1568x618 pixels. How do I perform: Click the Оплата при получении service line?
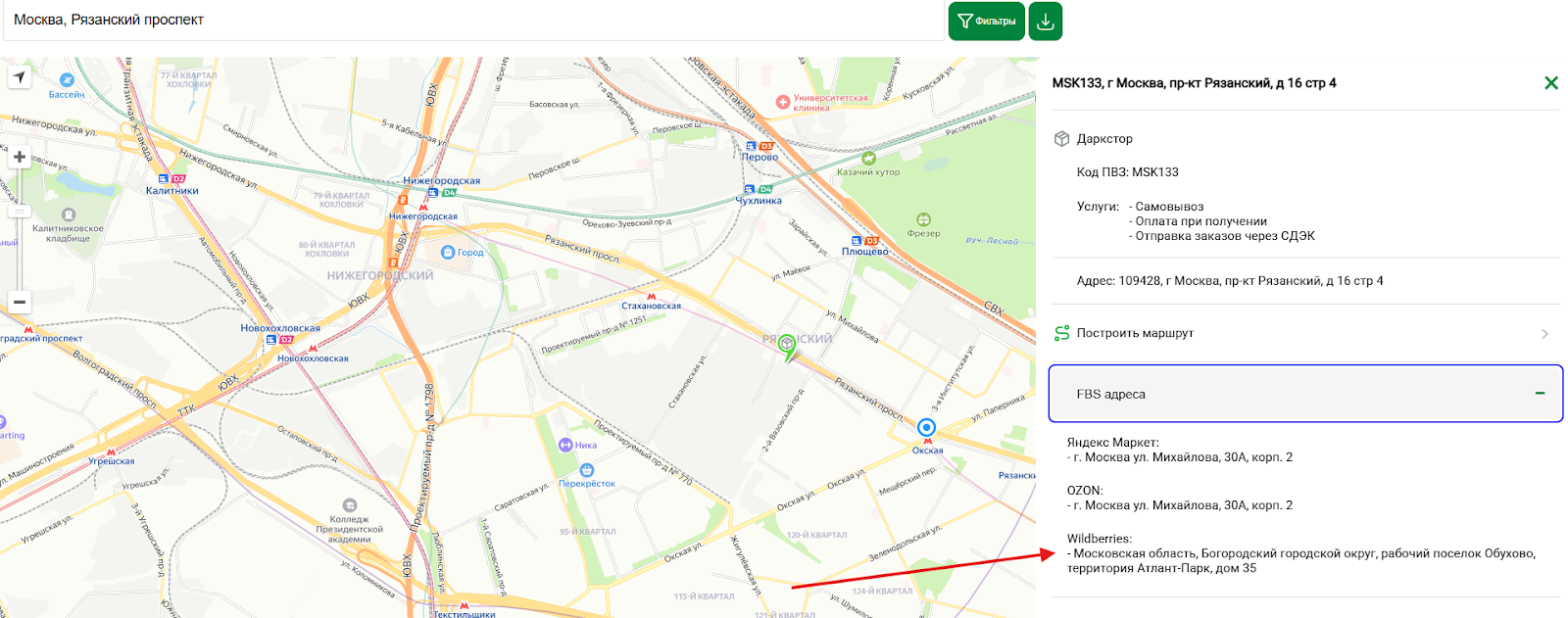[x=1198, y=221]
